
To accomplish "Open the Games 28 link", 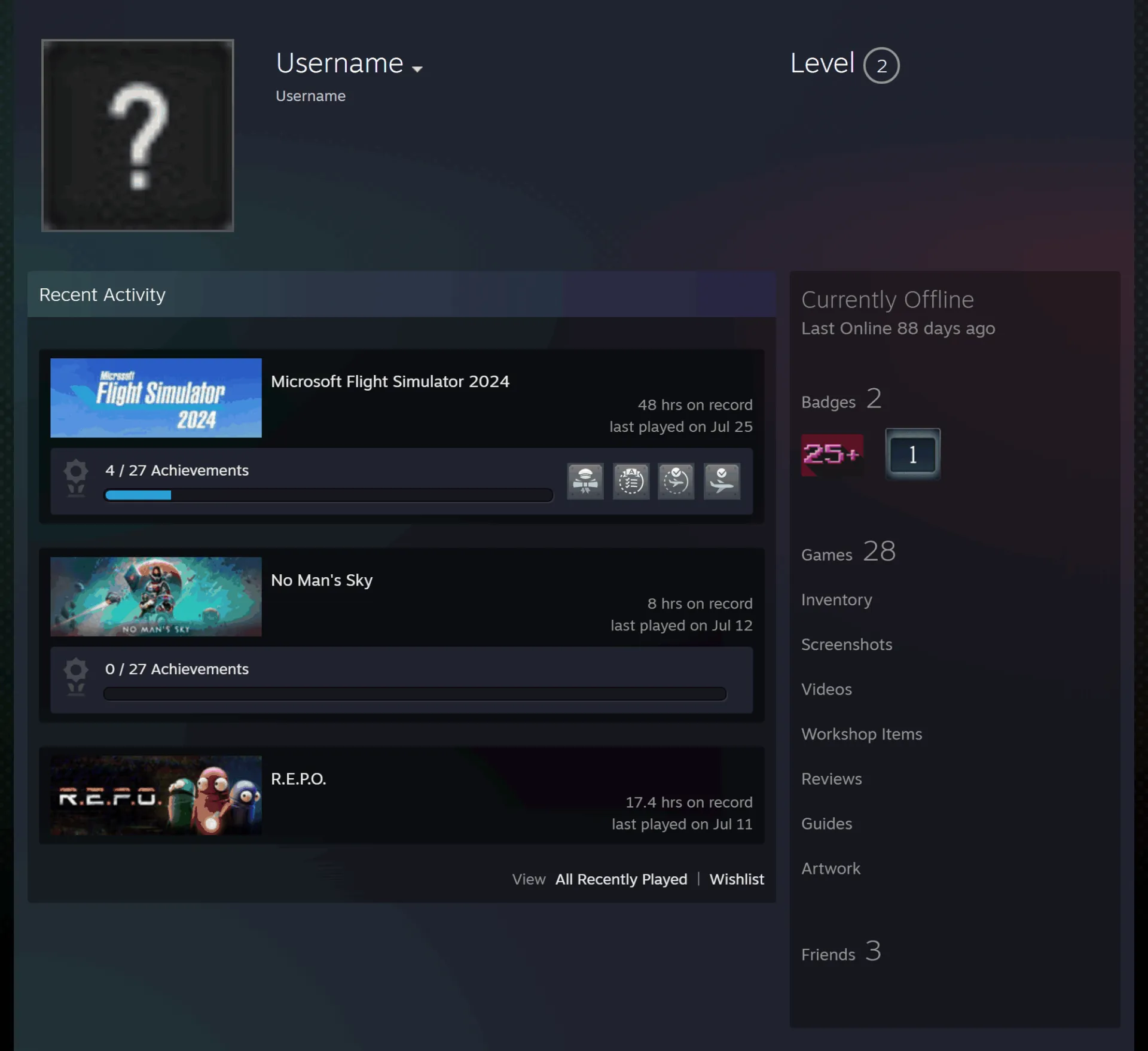I will pyautogui.click(x=848, y=552).
